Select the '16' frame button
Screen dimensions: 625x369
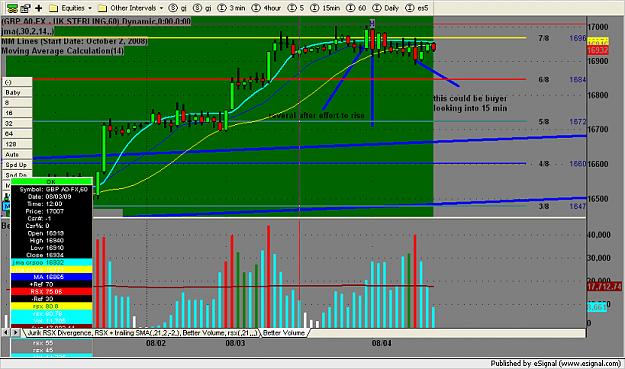pyautogui.click(x=17, y=113)
